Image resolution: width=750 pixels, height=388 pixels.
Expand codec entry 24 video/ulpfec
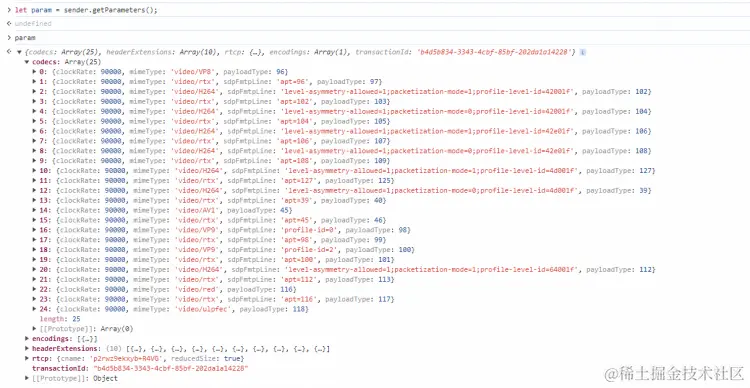34,309
